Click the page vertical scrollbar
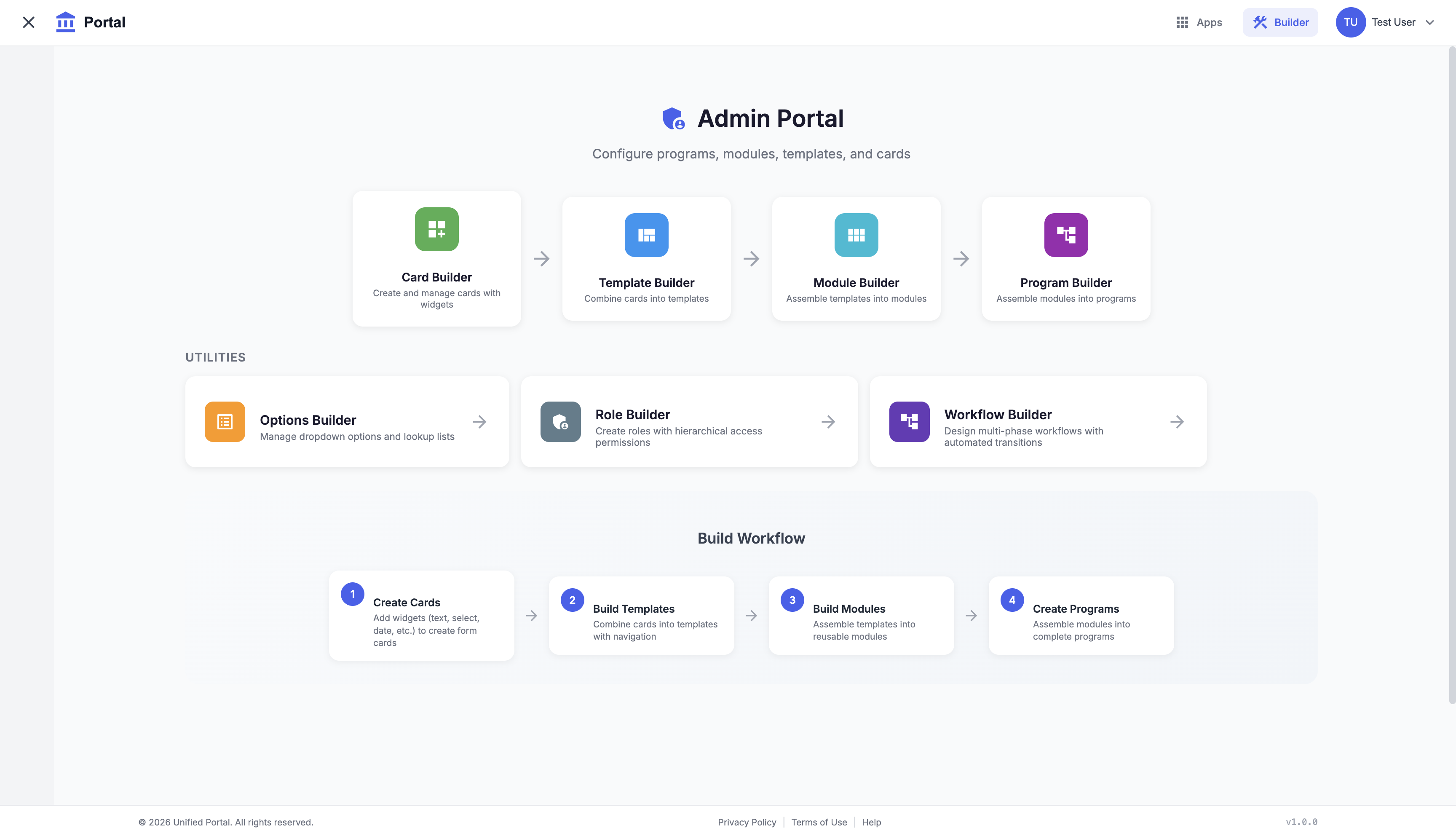 pos(1451,373)
